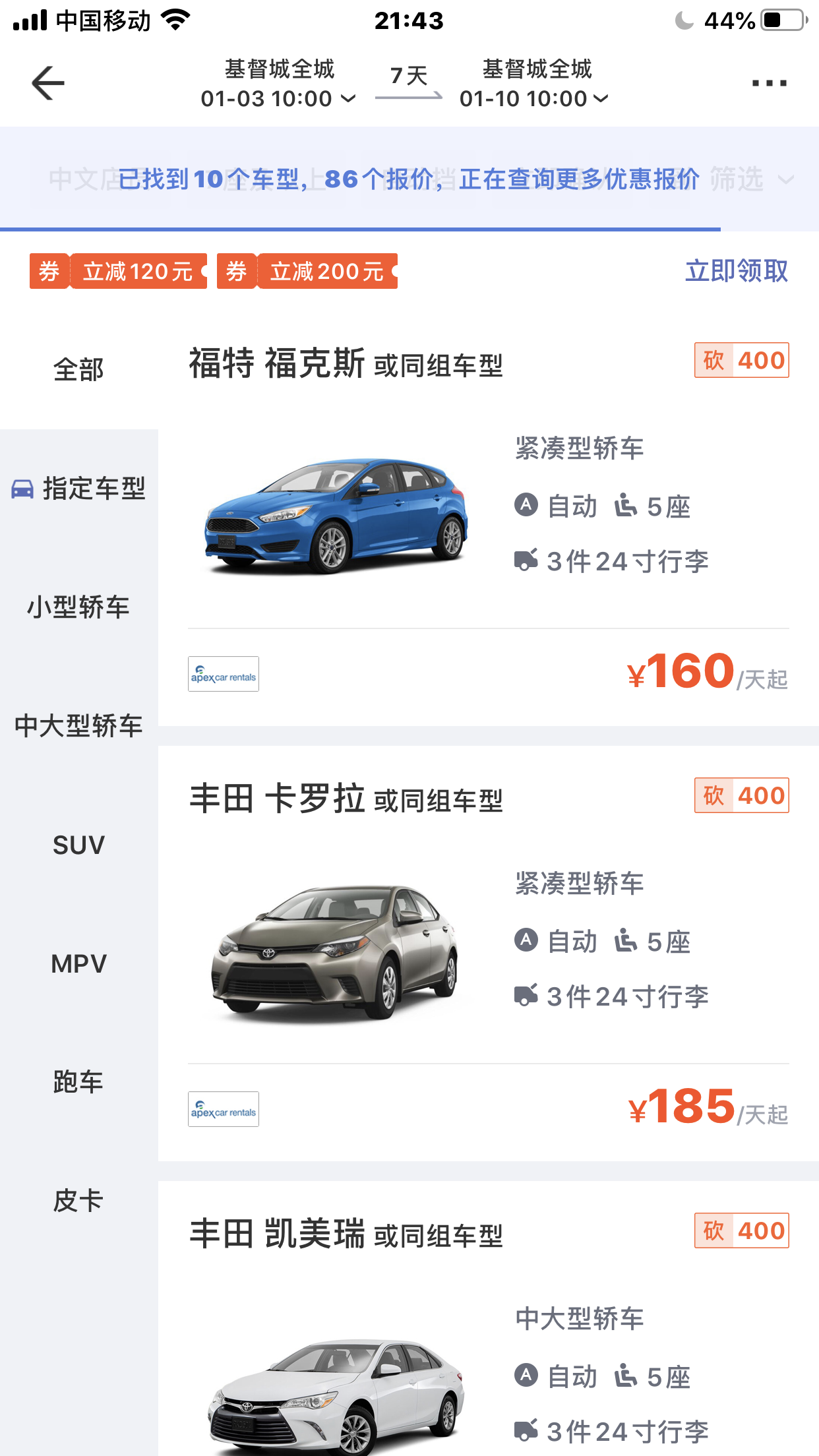The image size is (819, 1456).
Task: Select the 全部 category tab
Action: (x=78, y=369)
